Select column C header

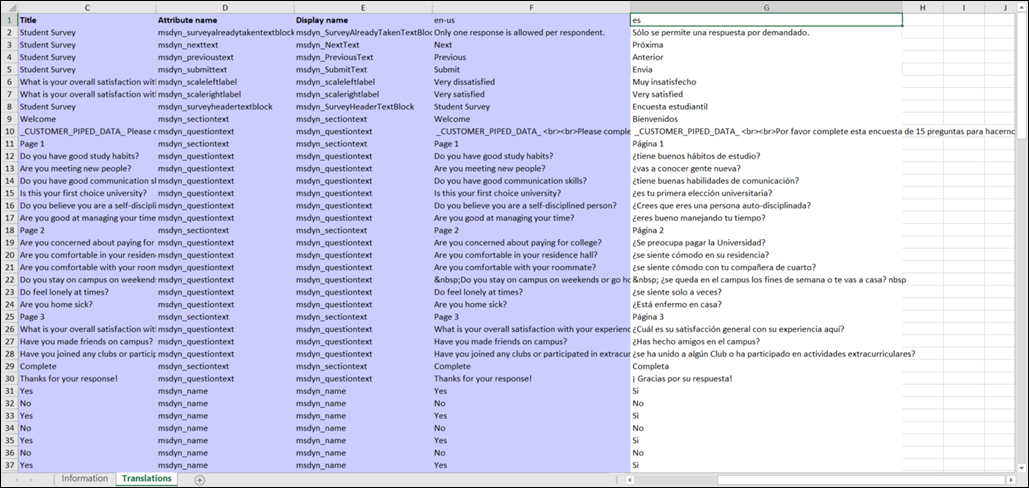coord(87,7)
